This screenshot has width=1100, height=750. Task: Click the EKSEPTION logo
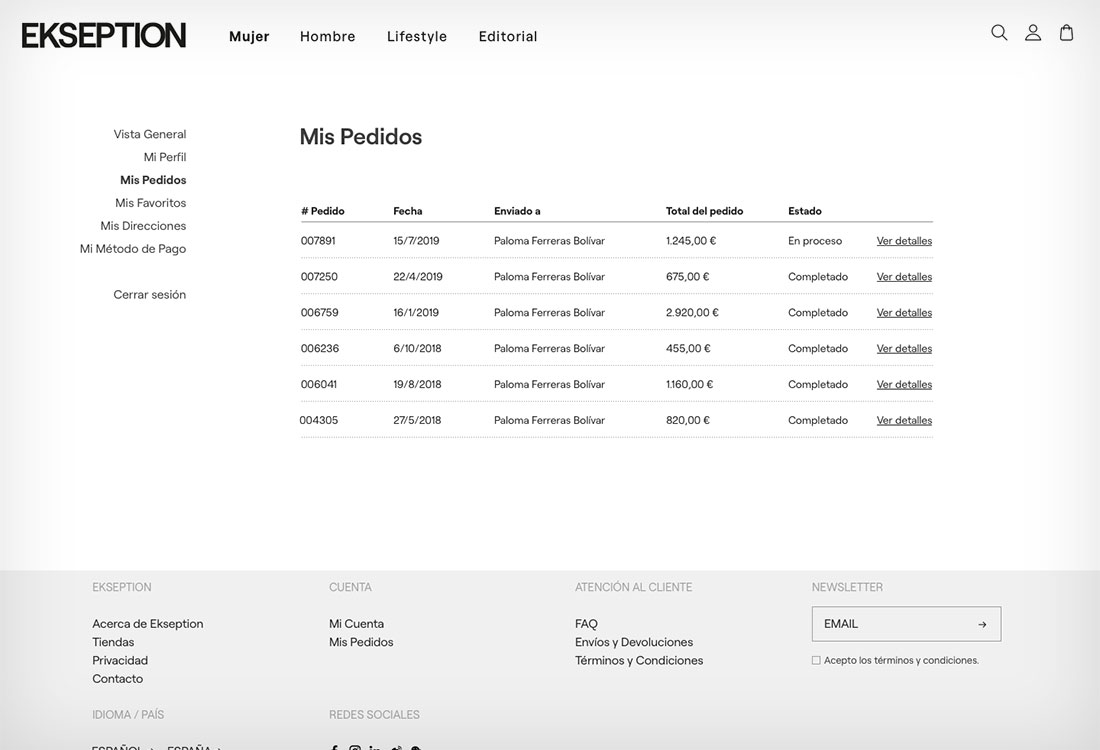click(104, 36)
